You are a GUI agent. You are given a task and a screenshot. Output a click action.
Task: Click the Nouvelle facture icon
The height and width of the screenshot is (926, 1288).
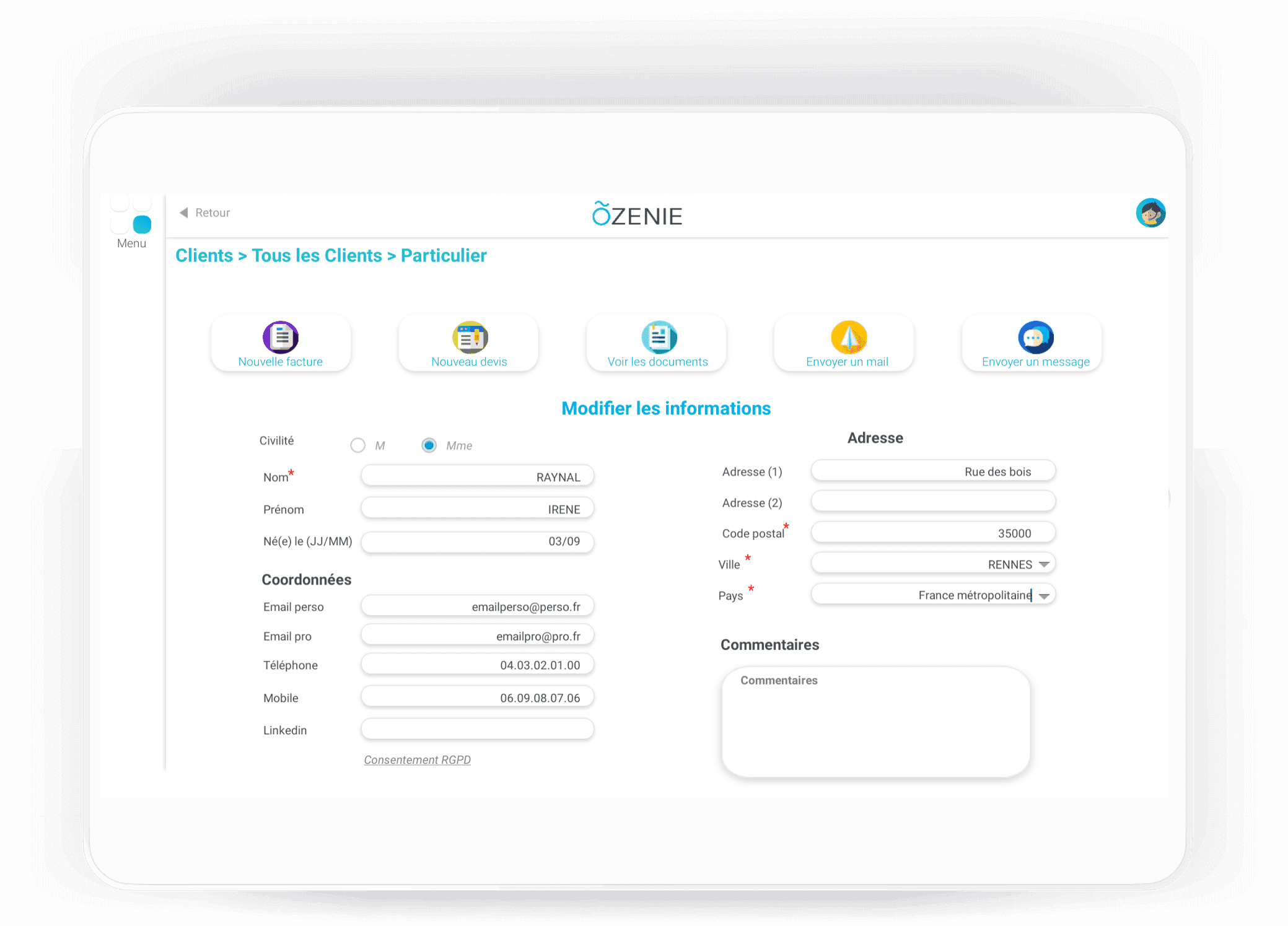(x=281, y=337)
